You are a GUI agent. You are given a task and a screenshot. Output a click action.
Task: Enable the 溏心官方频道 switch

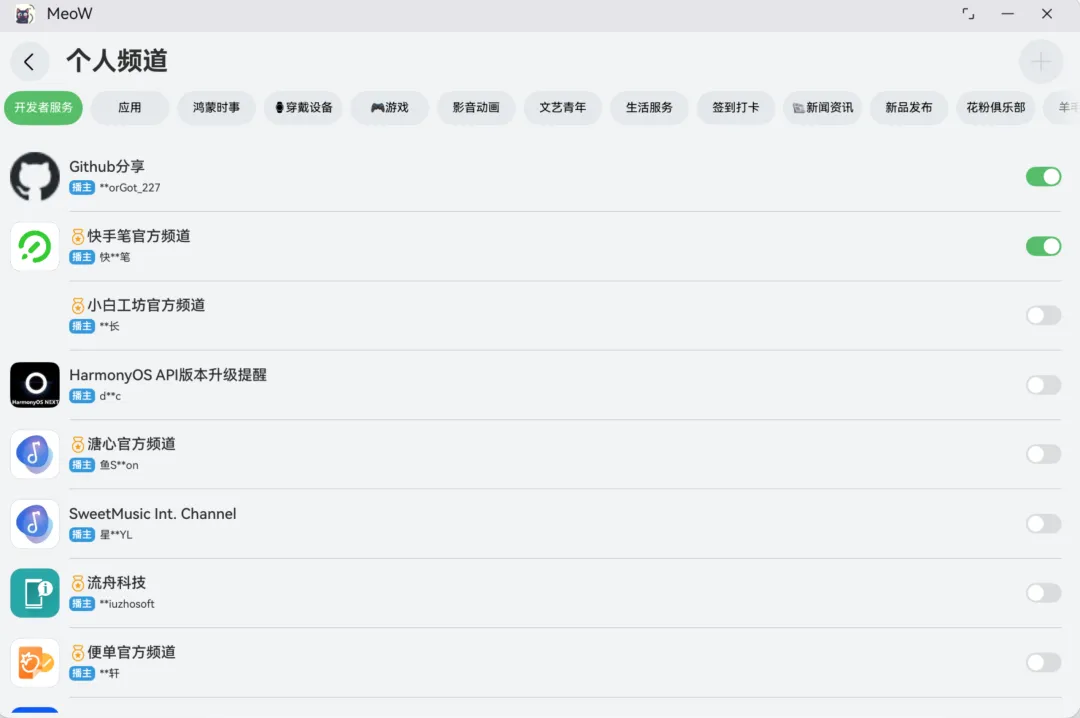1043,454
